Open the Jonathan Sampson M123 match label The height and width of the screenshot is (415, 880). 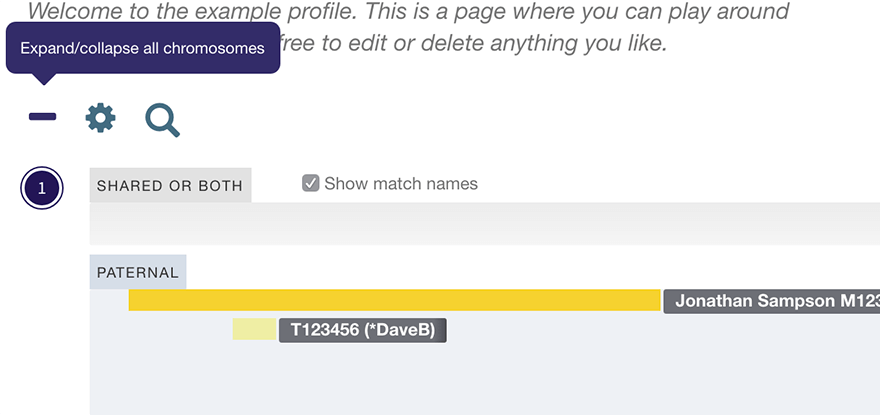click(772, 300)
